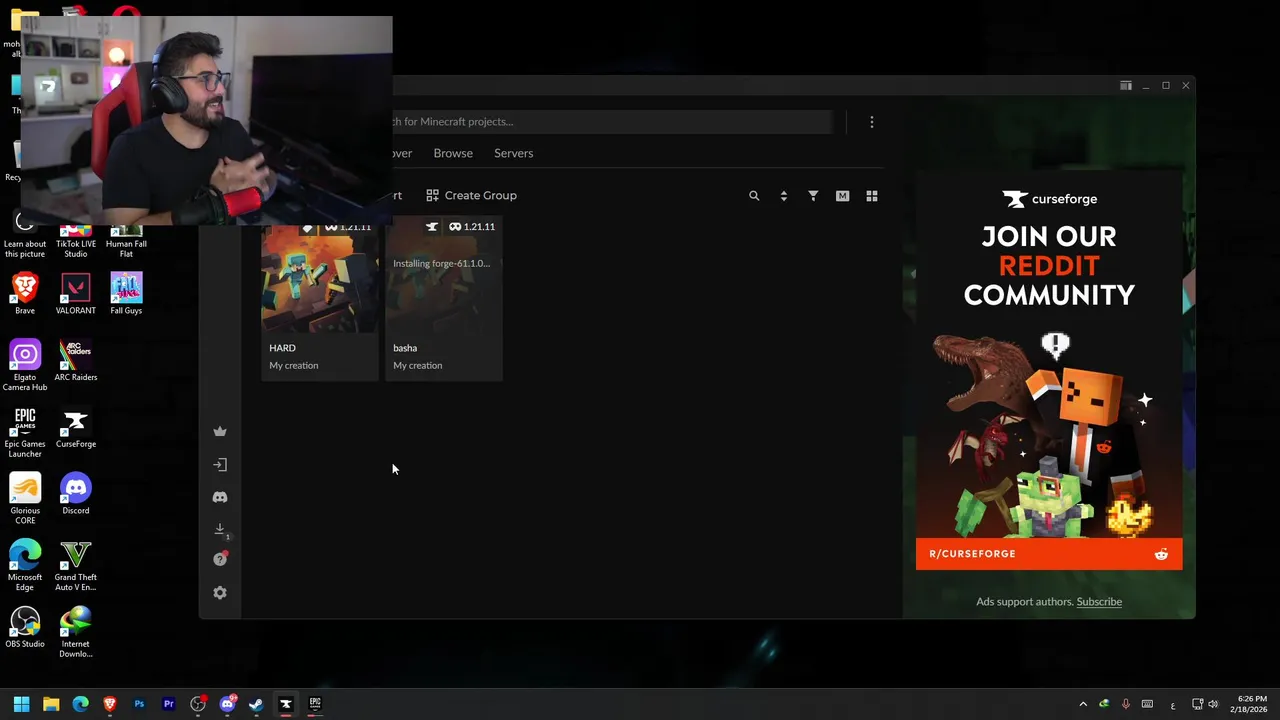Open the Discord desktop shortcut

76,494
